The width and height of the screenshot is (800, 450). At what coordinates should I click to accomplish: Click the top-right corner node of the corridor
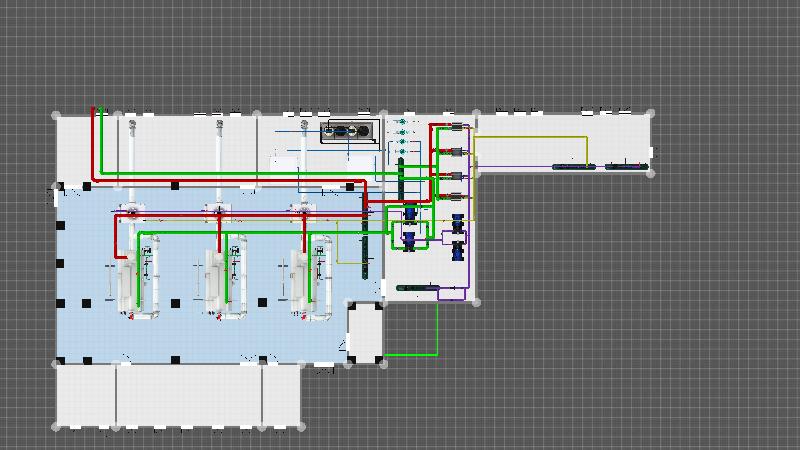(651, 114)
